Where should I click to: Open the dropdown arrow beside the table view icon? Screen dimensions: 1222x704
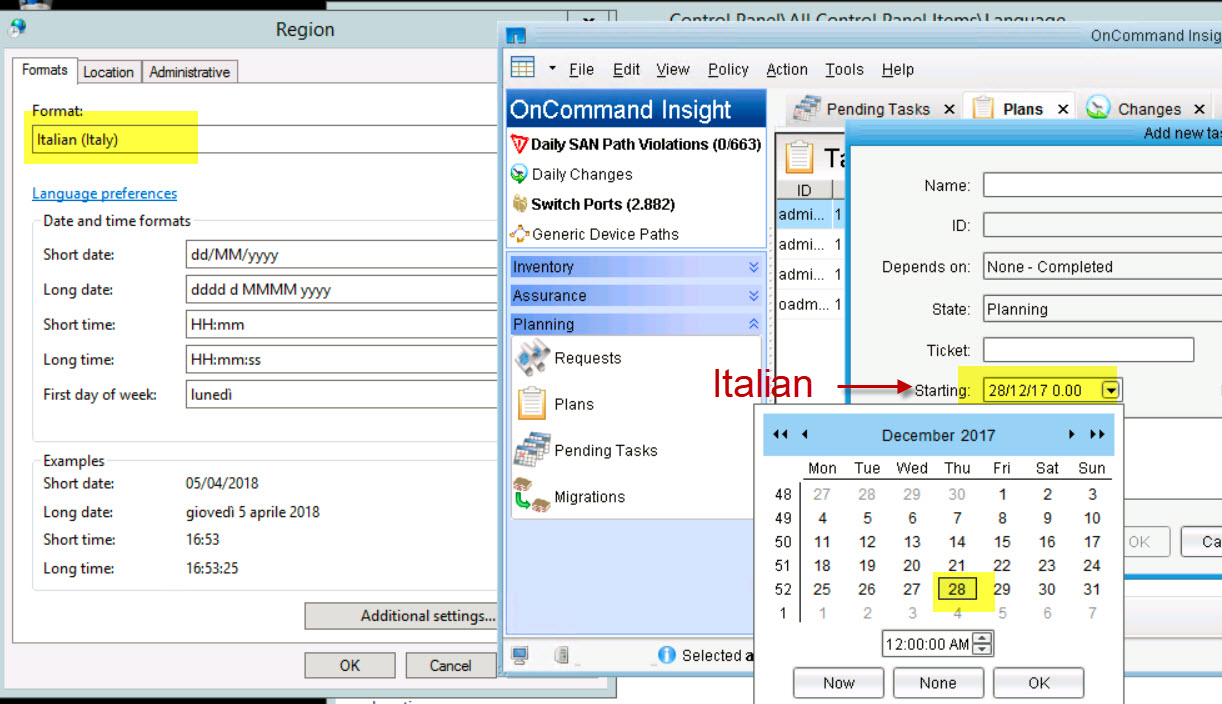pos(552,69)
